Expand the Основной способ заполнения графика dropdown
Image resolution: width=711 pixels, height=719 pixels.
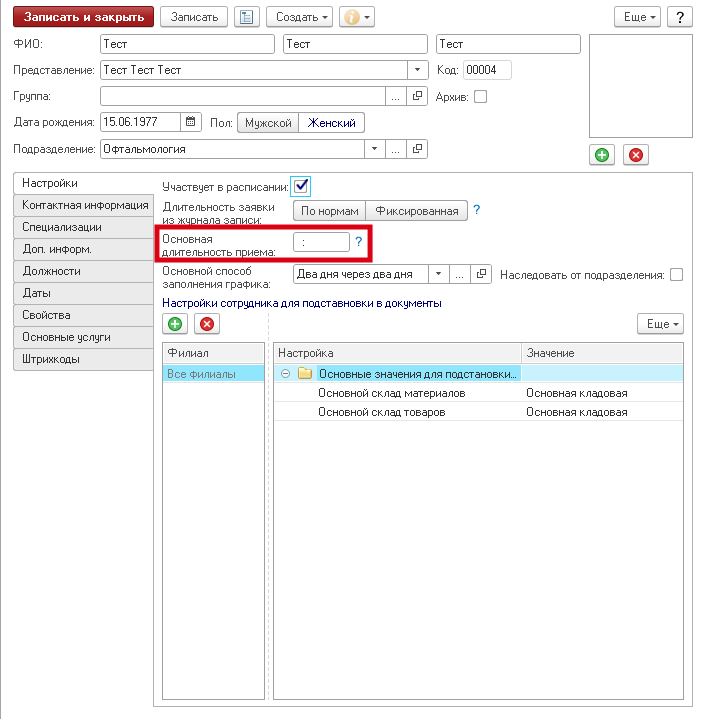click(437, 274)
